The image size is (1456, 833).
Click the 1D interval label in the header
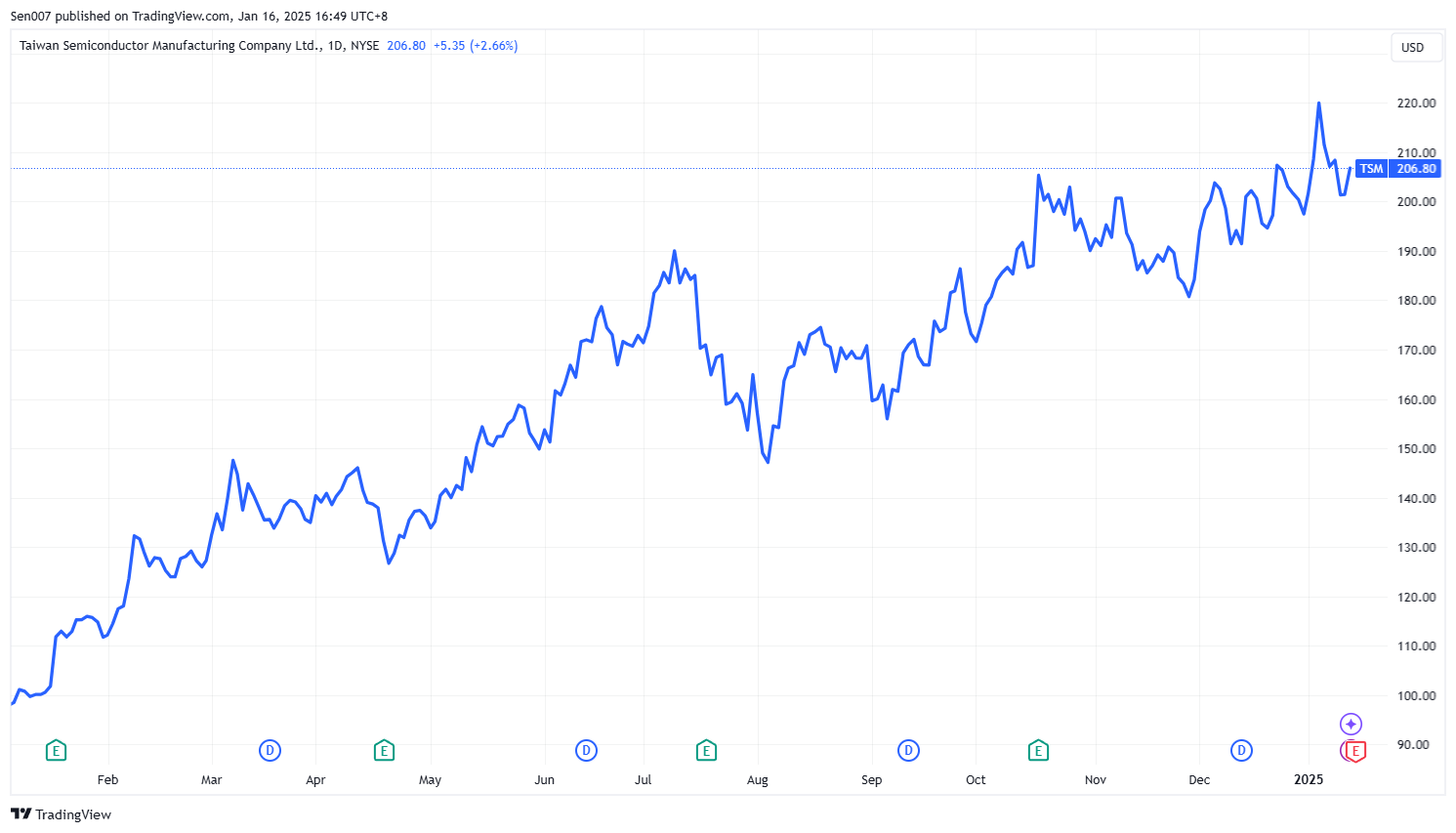(x=336, y=45)
